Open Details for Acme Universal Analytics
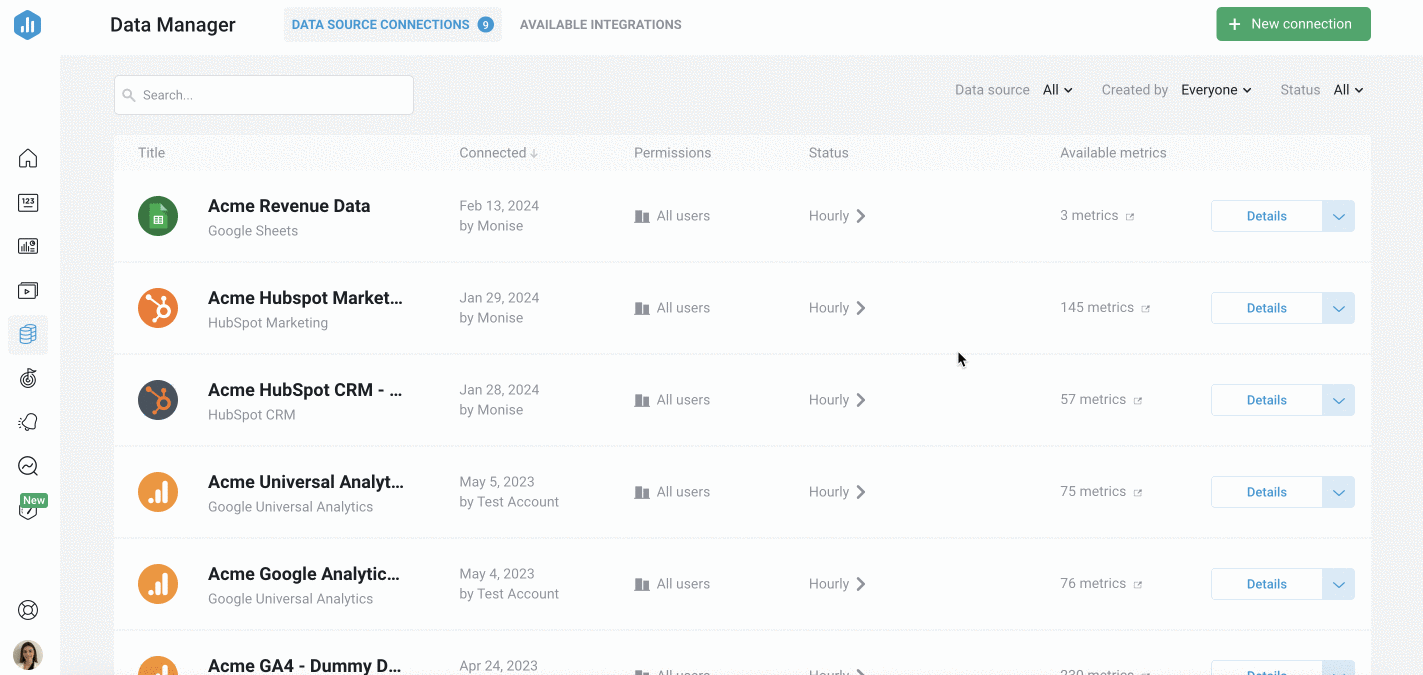 [1266, 492]
